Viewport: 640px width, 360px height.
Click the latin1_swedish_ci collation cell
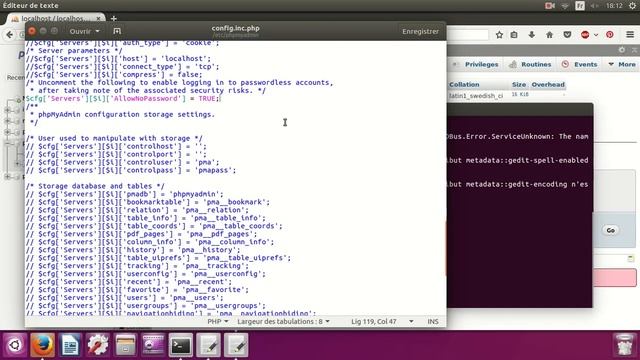(x=476, y=96)
